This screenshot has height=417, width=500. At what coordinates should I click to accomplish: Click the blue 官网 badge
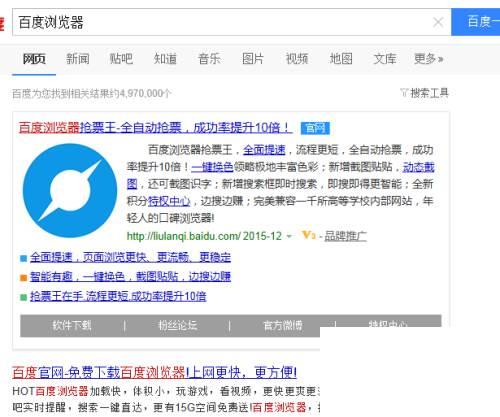coord(315,128)
